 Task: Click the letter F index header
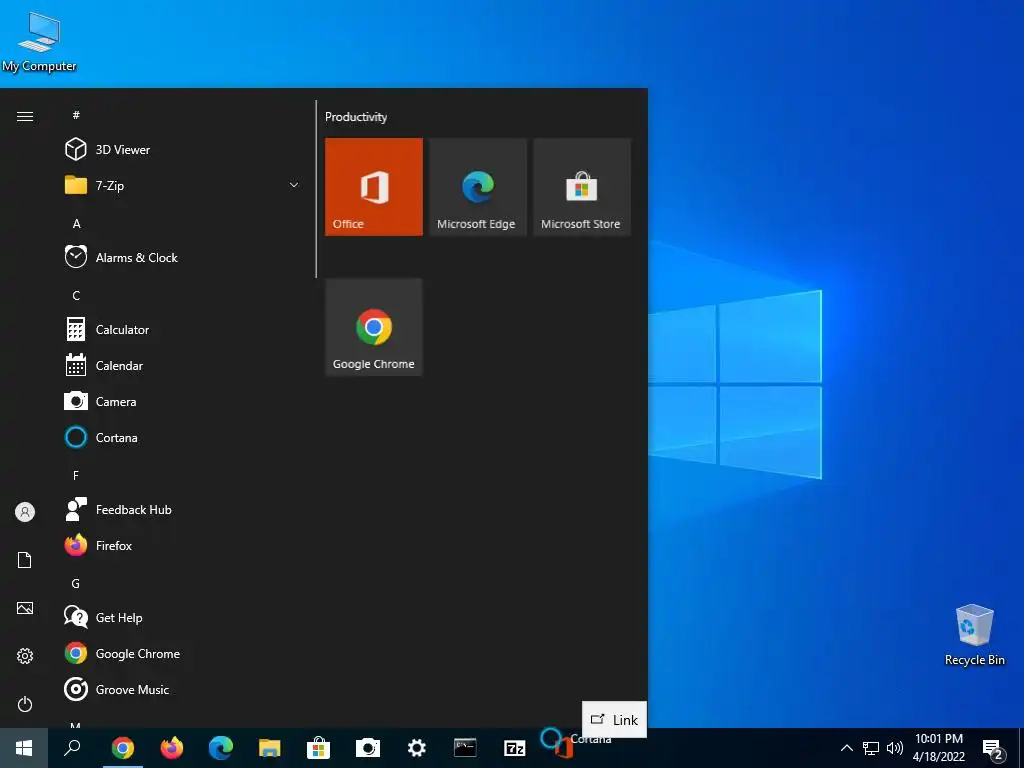pyautogui.click(x=76, y=475)
